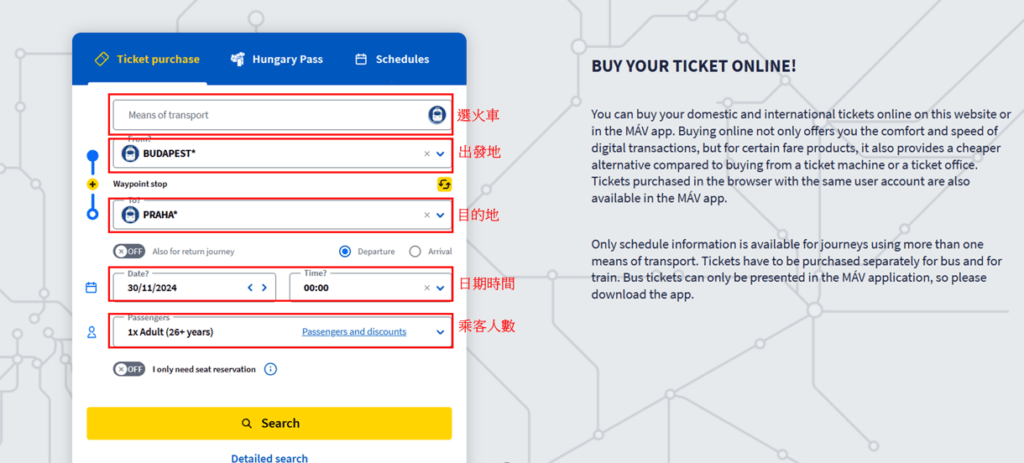Open Passengers and discounts link
The width and height of the screenshot is (1024, 463).
click(x=354, y=332)
